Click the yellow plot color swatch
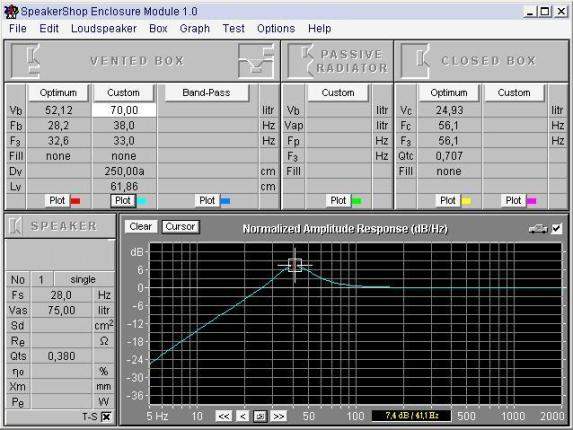The height and width of the screenshot is (430, 573). (x=466, y=201)
